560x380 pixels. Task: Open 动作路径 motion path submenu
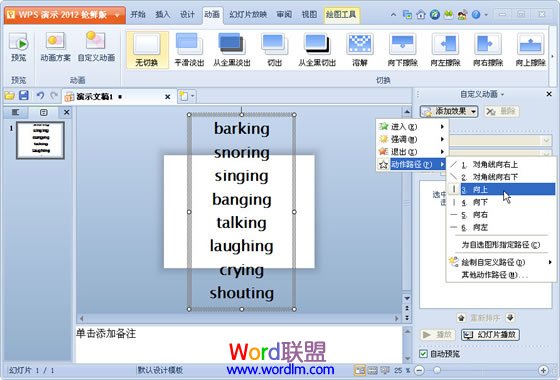click(412, 164)
